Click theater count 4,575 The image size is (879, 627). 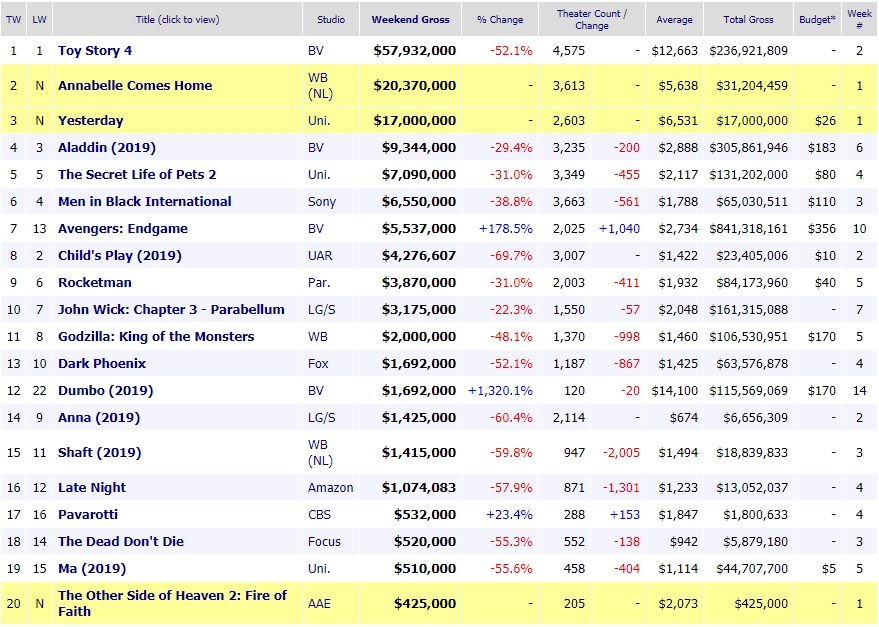coord(568,50)
